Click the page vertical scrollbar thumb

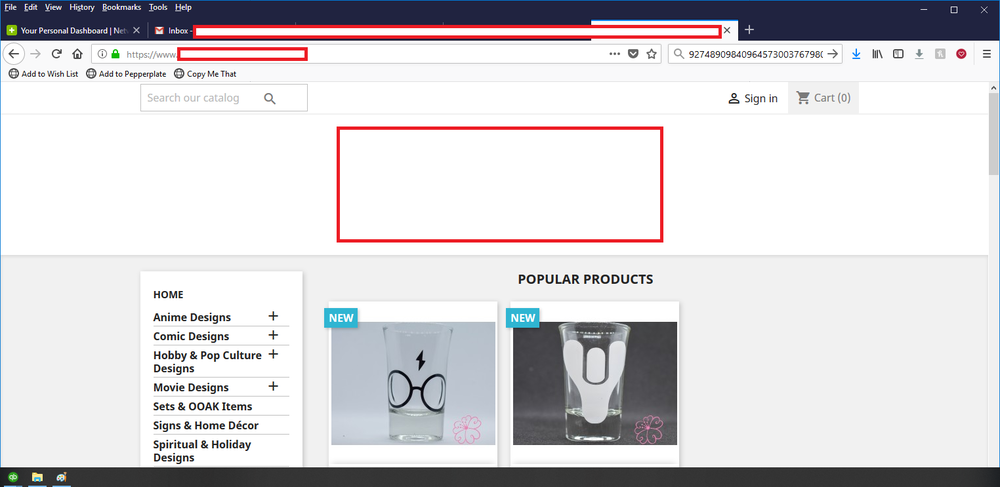994,133
